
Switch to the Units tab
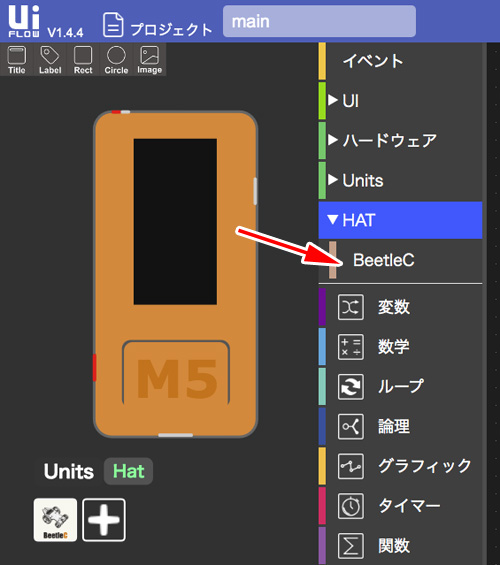(69, 471)
